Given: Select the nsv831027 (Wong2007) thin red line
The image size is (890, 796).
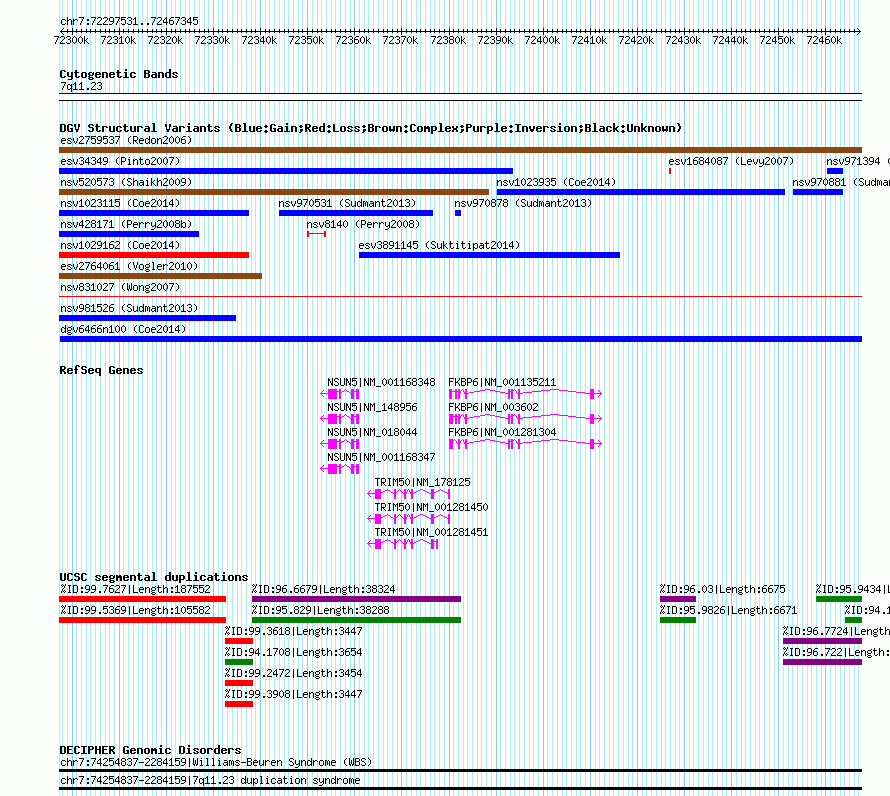Looking at the screenshot, I should click(x=460, y=296).
